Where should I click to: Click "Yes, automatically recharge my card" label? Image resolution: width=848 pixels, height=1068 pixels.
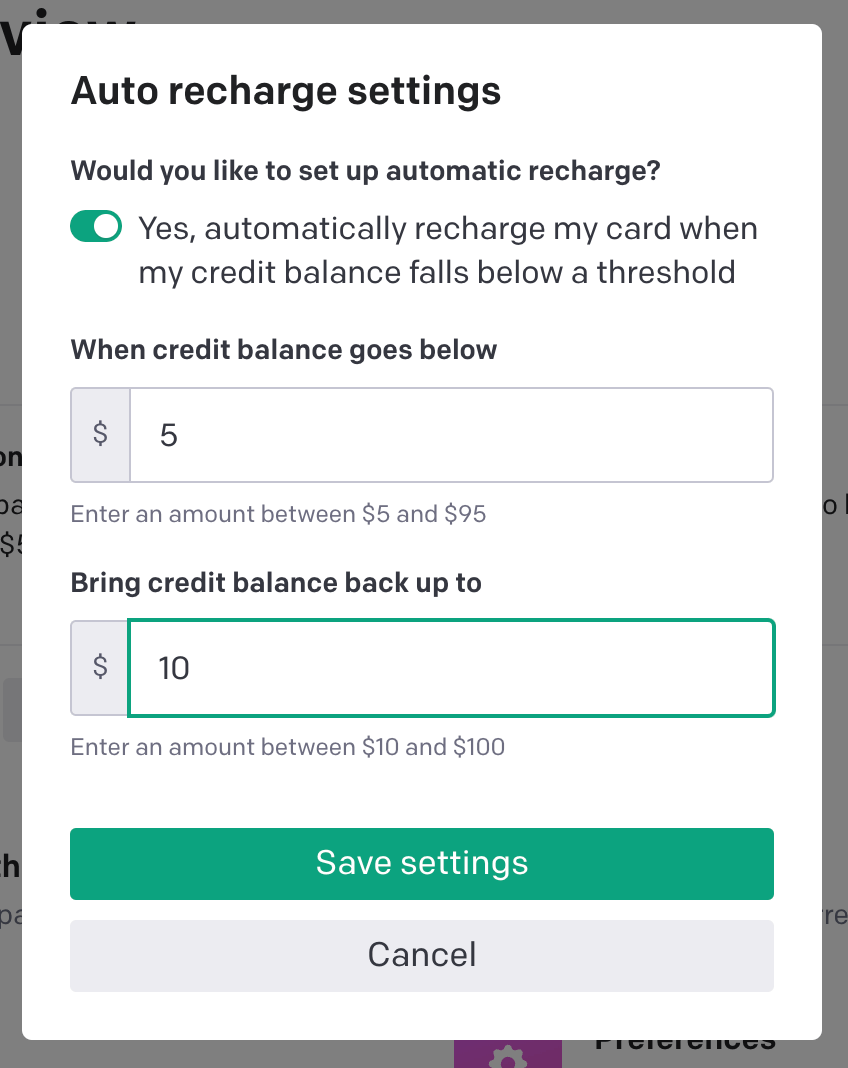pos(447,229)
